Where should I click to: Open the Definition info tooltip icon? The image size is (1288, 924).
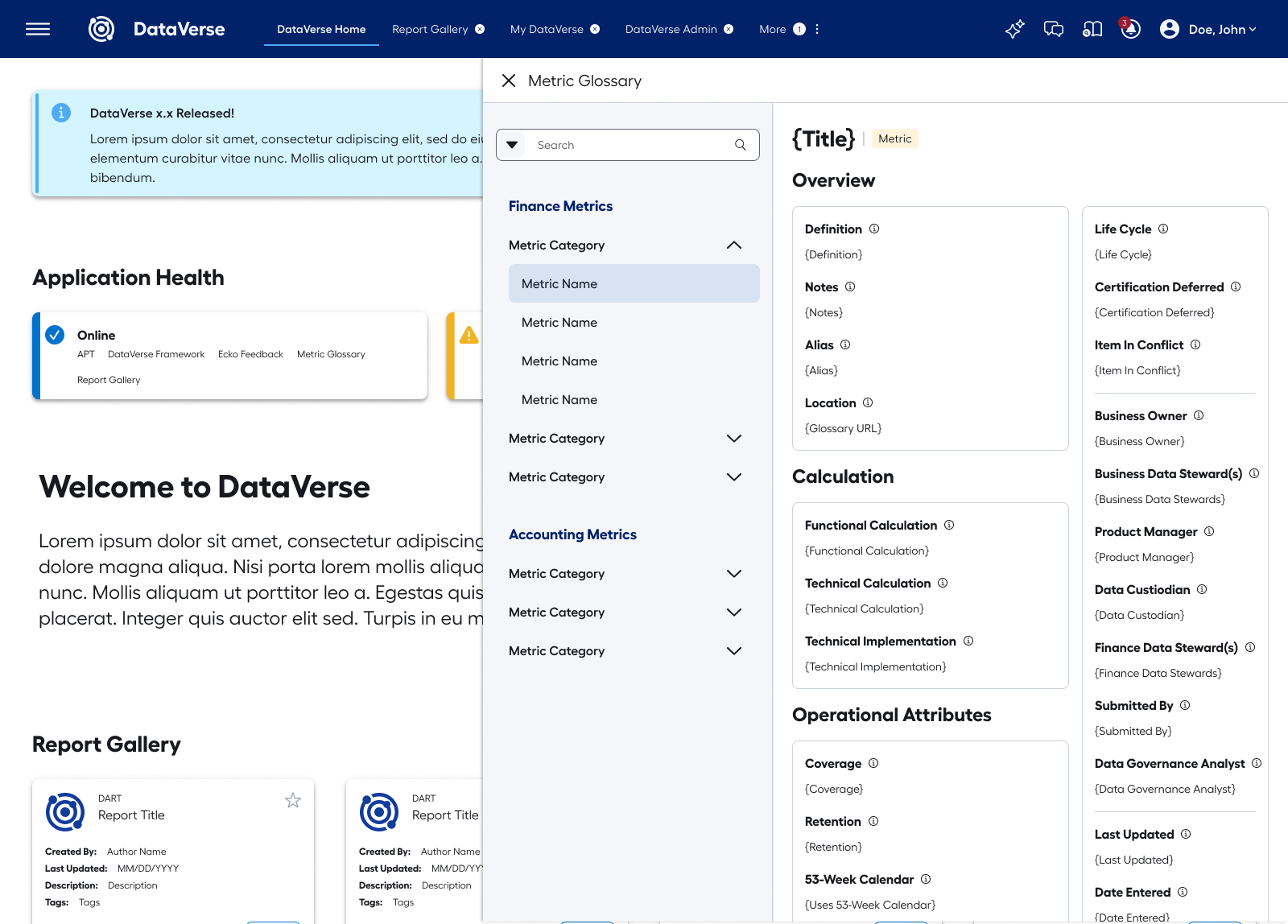click(x=874, y=229)
